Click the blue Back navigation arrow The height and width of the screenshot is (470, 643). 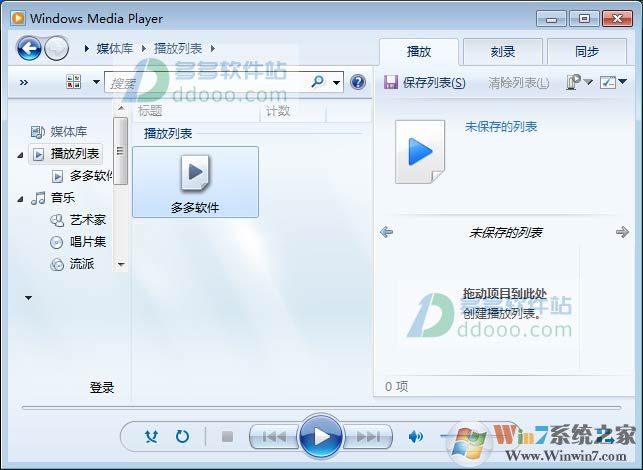[28, 48]
